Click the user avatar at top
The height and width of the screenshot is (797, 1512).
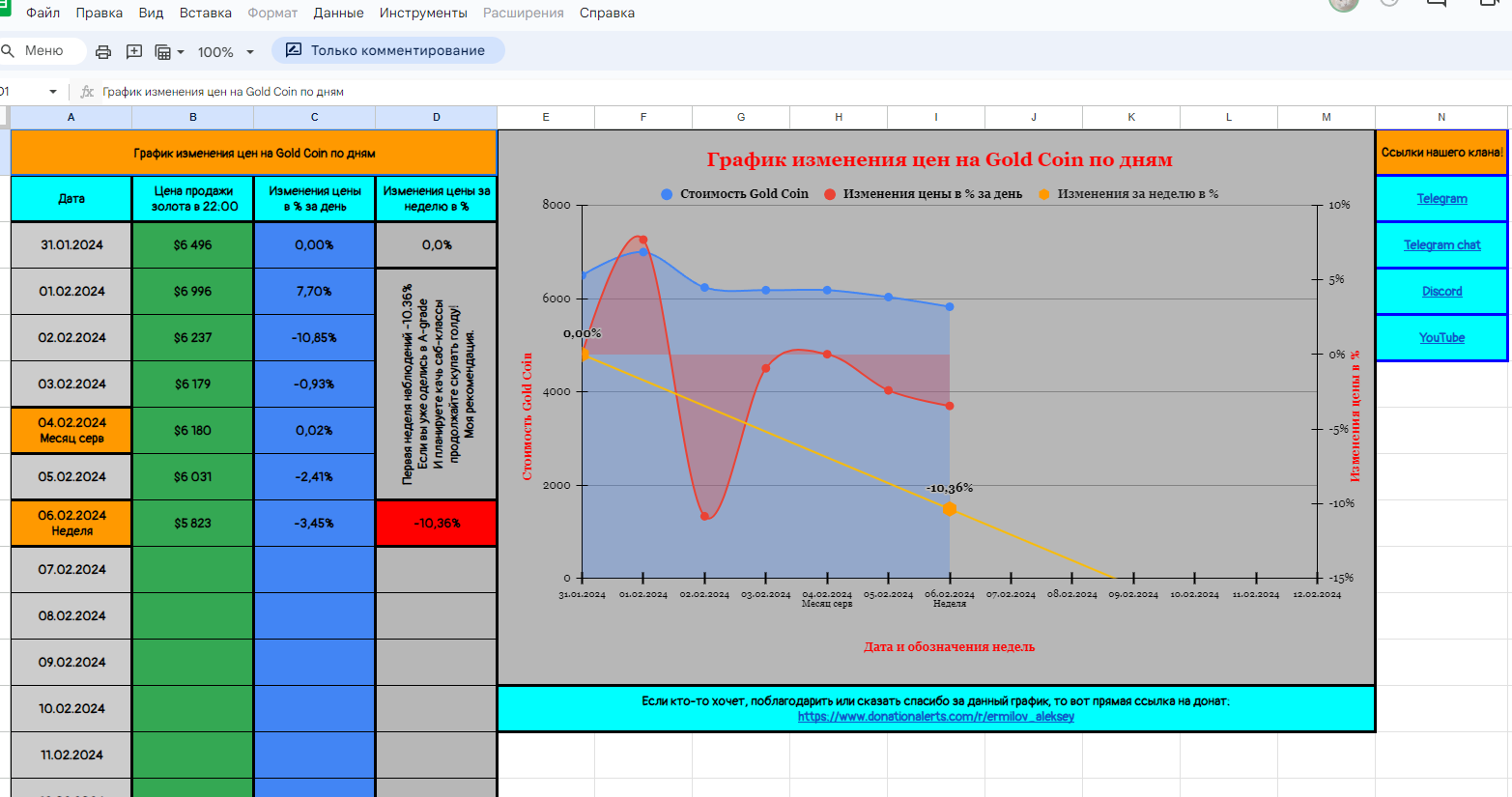[1344, 3]
